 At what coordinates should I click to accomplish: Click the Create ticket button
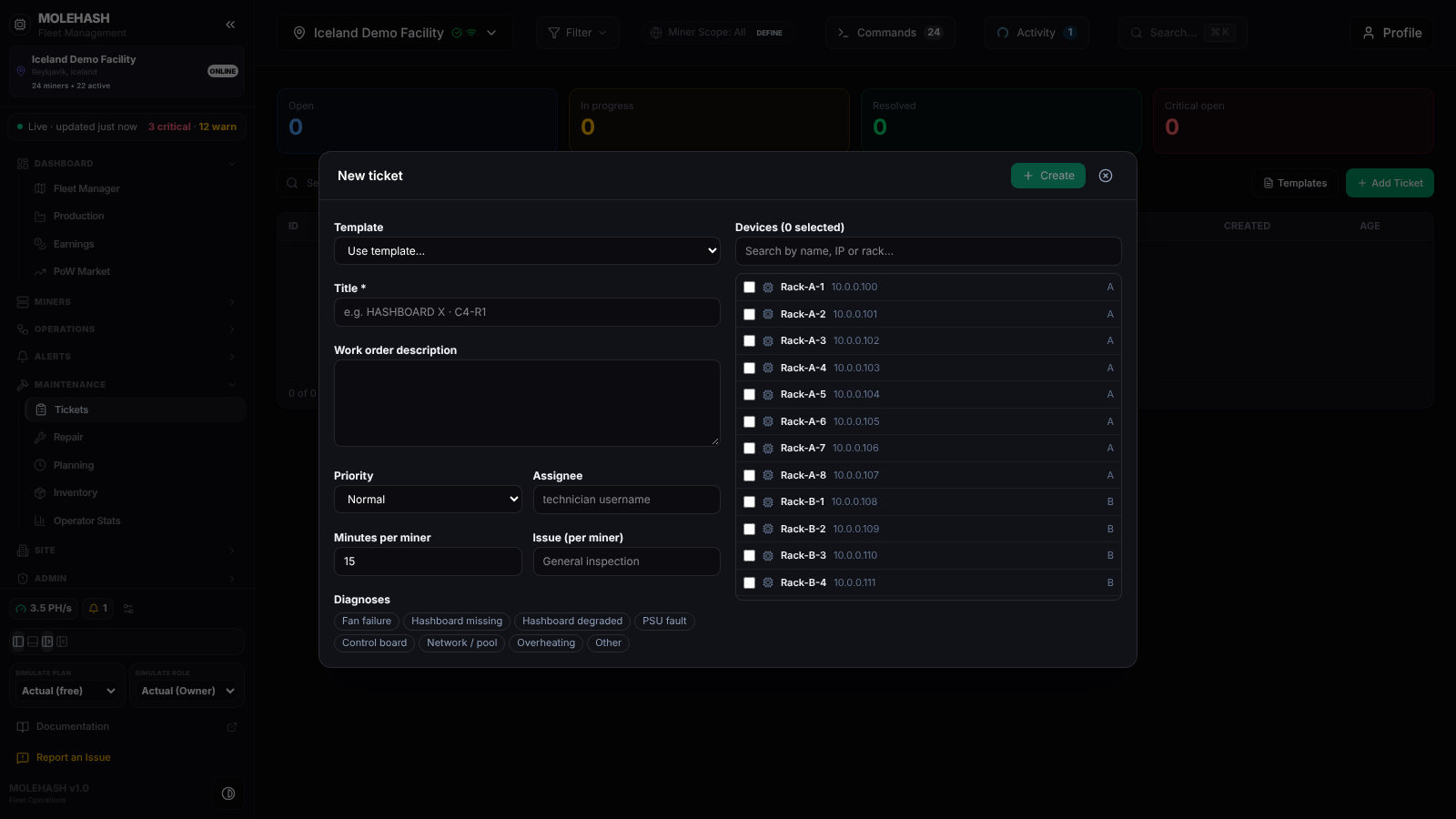point(1048,176)
